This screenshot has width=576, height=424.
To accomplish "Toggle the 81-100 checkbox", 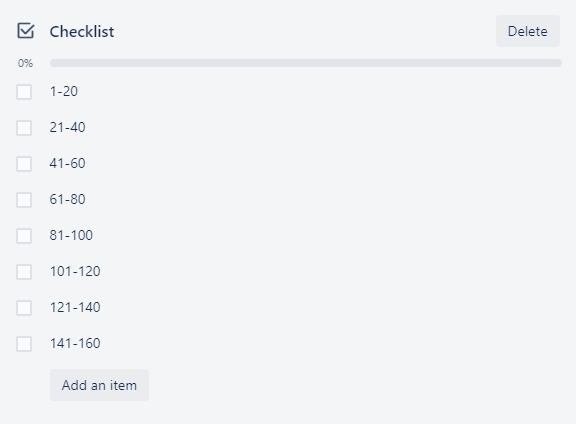I will click(24, 236).
